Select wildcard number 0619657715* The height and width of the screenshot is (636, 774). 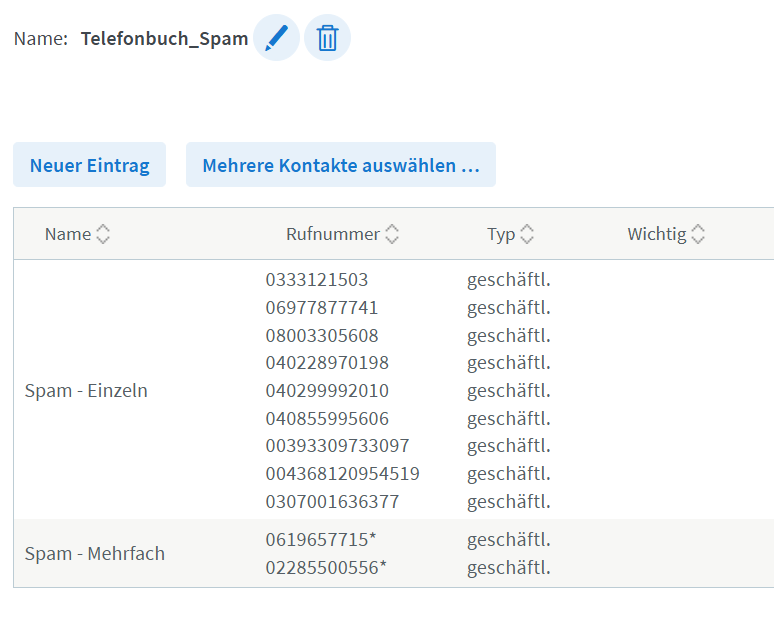click(x=320, y=540)
